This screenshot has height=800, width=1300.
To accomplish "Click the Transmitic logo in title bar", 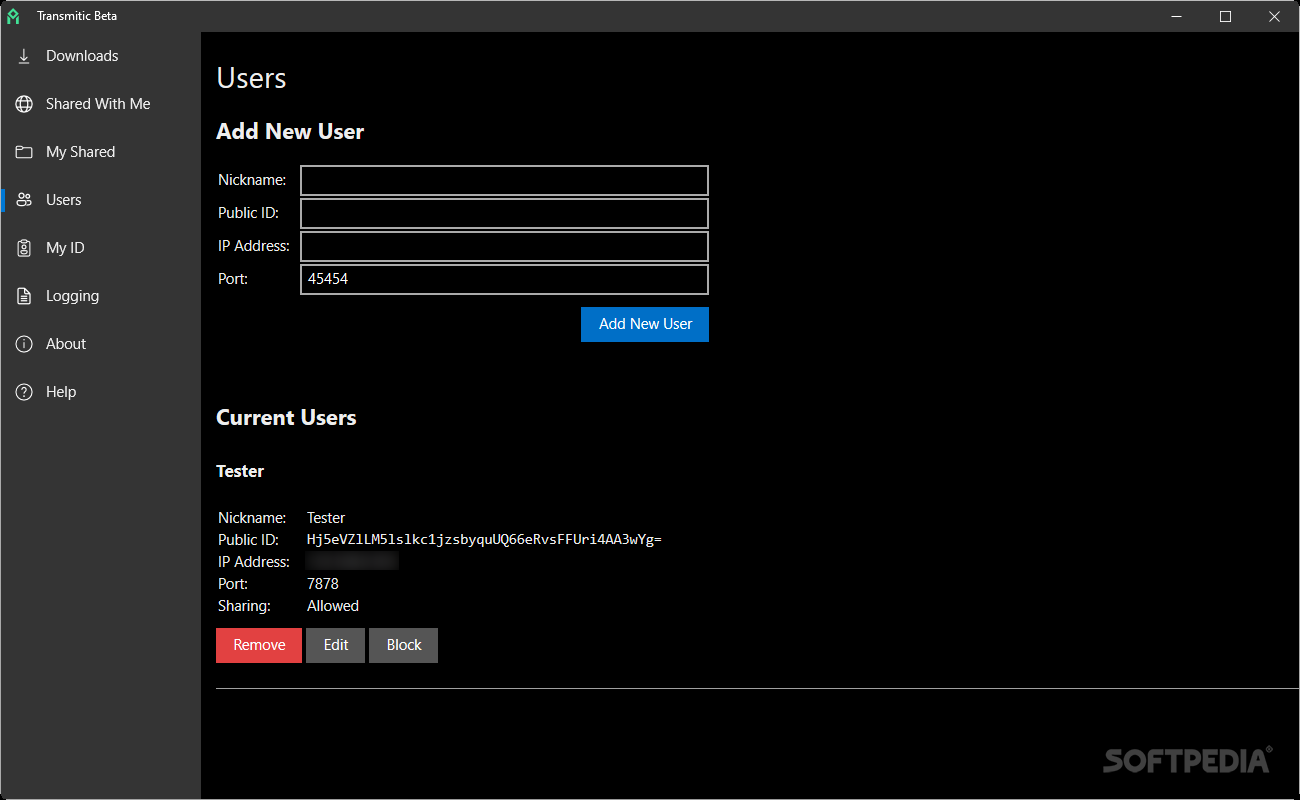I will pyautogui.click(x=13, y=16).
